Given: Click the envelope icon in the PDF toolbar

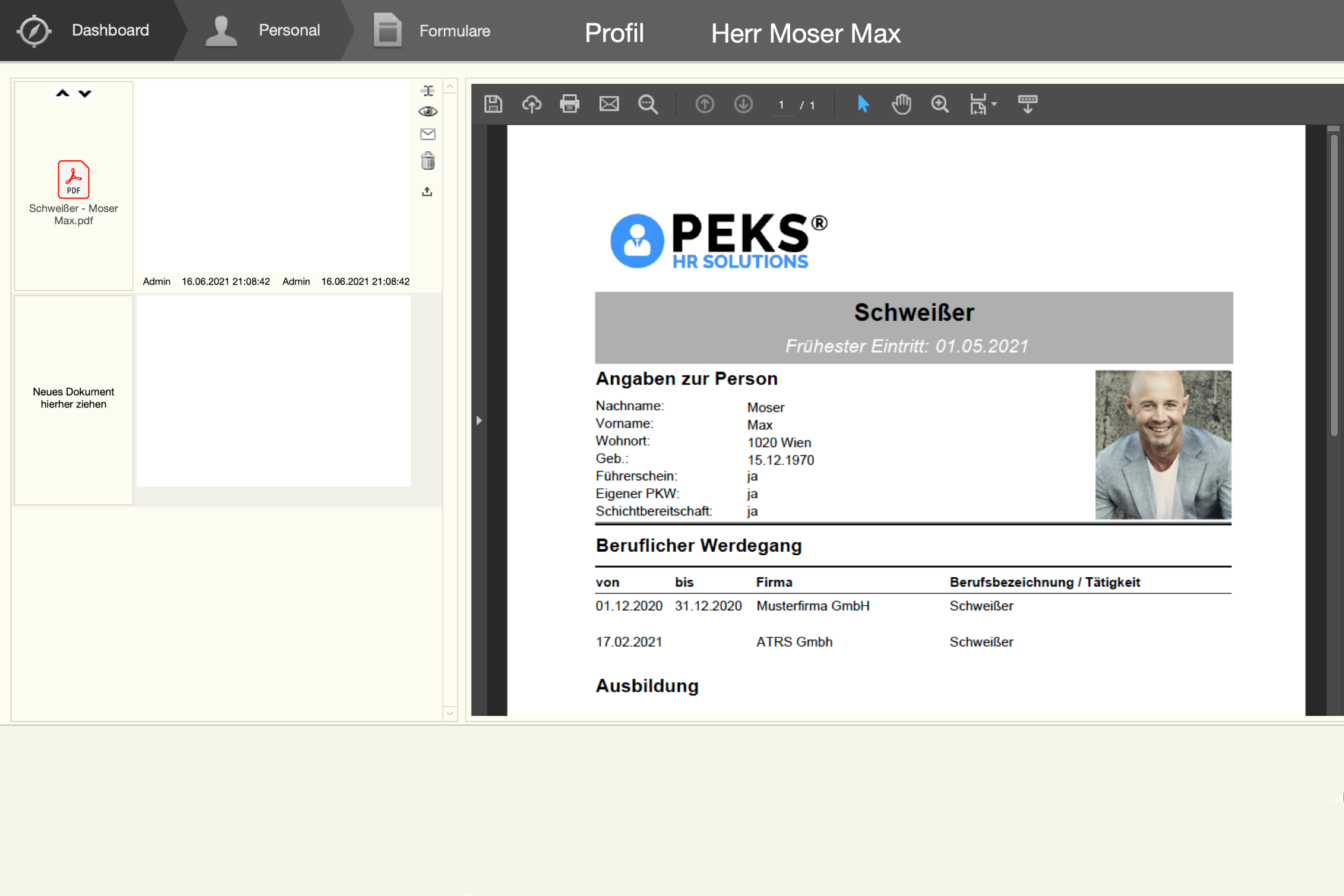Looking at the screenshot, I should tap(609, 104).
